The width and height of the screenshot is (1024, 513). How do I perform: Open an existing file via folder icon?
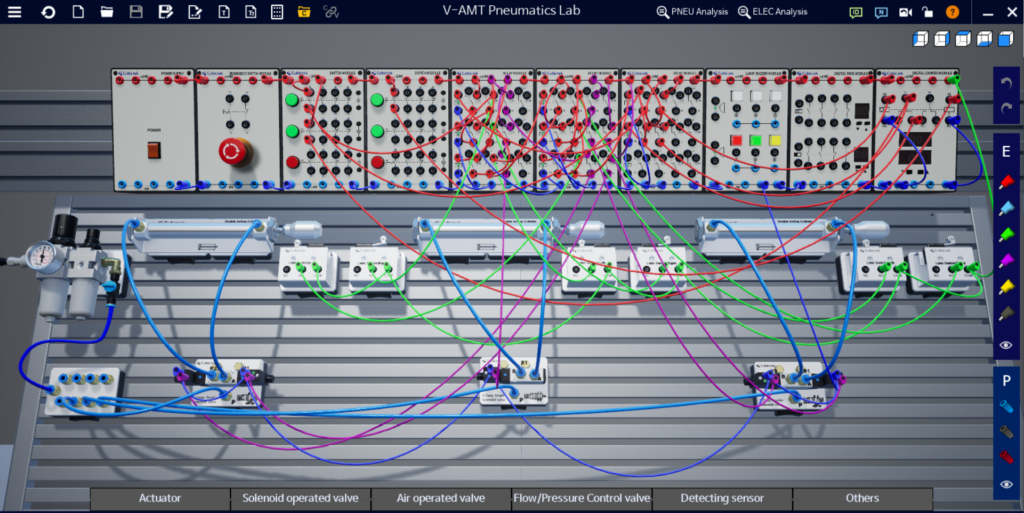pyautogui.click(x=106, y=12)
